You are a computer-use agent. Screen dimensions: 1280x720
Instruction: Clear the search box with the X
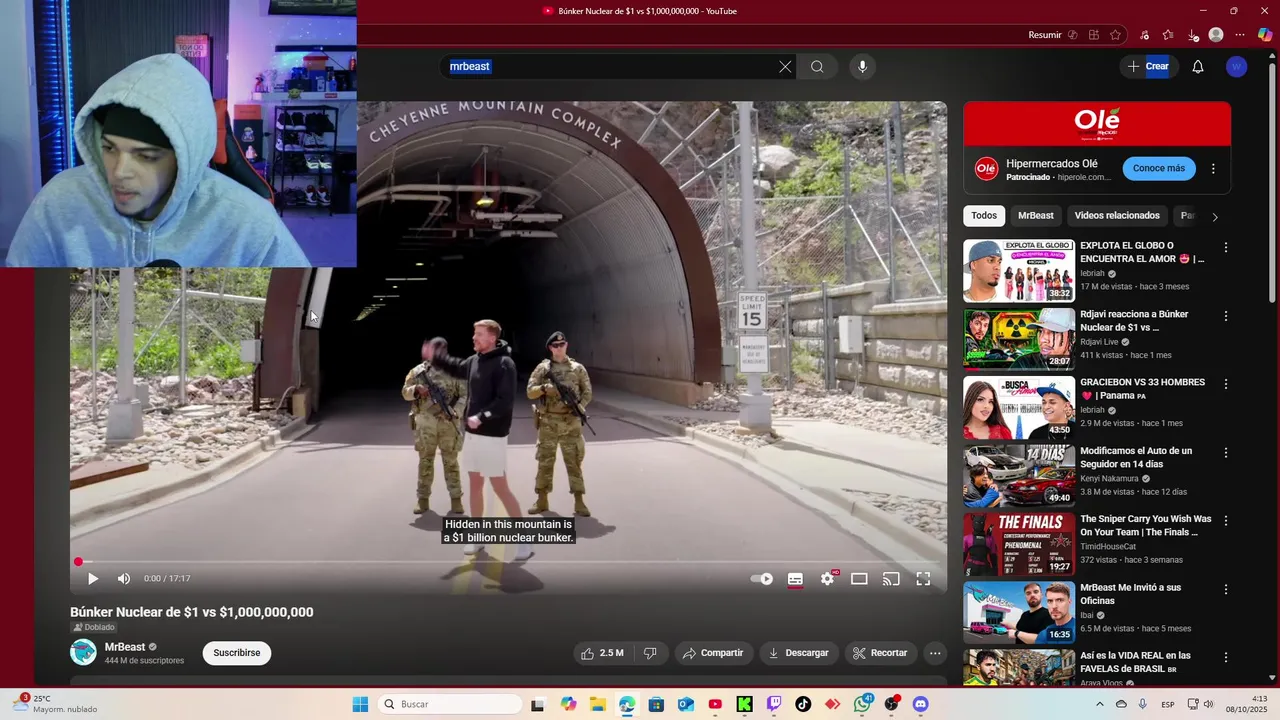coord(785,67)
